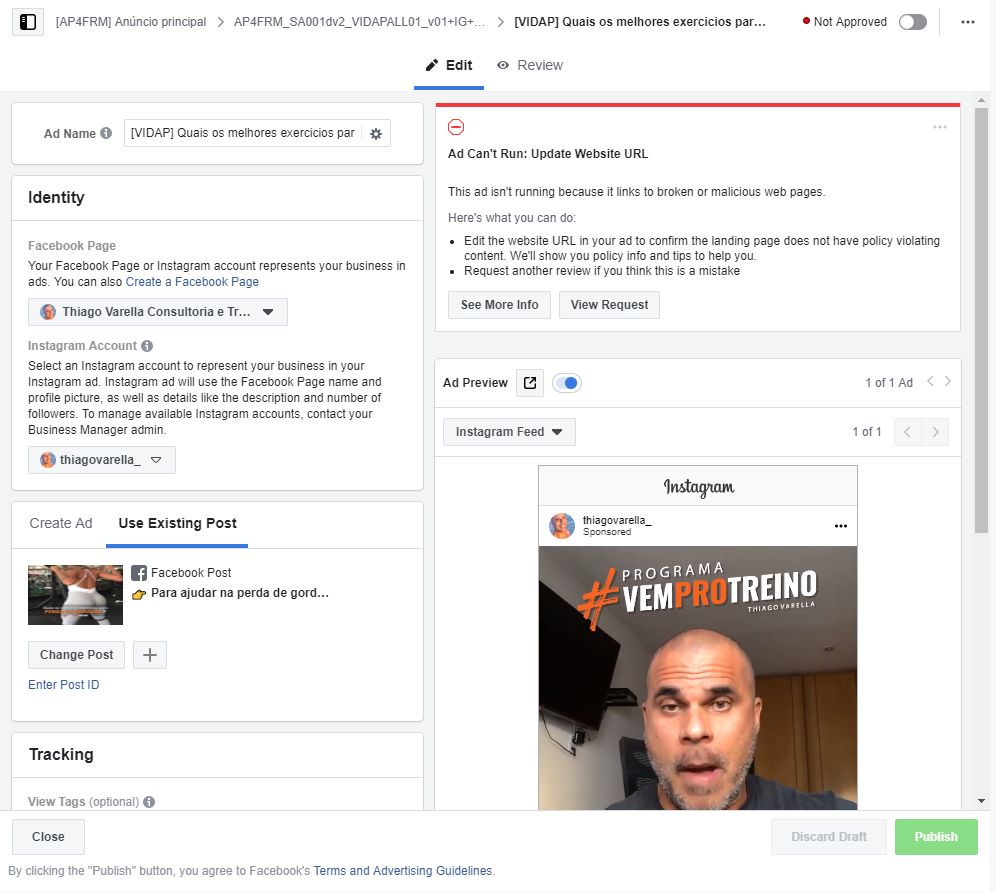Click the Instagram ad video preview
The height and width of the screenshot is (892, 996).
click(698, 678)
